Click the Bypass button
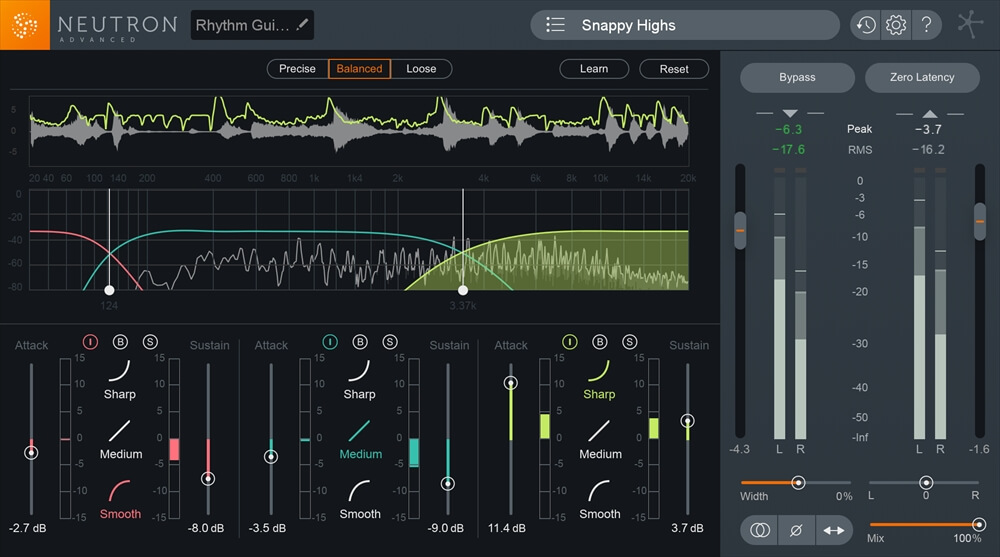 (797, 77)
